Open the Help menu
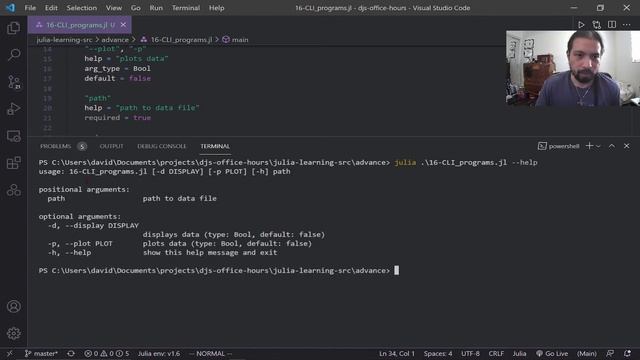The width and height of the screenshot is (640, 360). point(216,8)
